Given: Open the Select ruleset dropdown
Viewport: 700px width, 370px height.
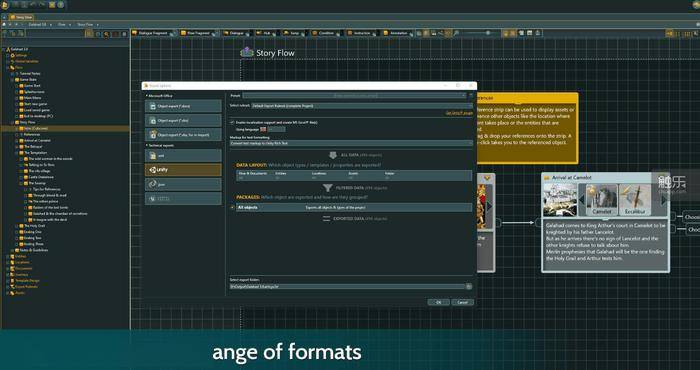Looking at the screenshot, I should (x=362, y=106).
